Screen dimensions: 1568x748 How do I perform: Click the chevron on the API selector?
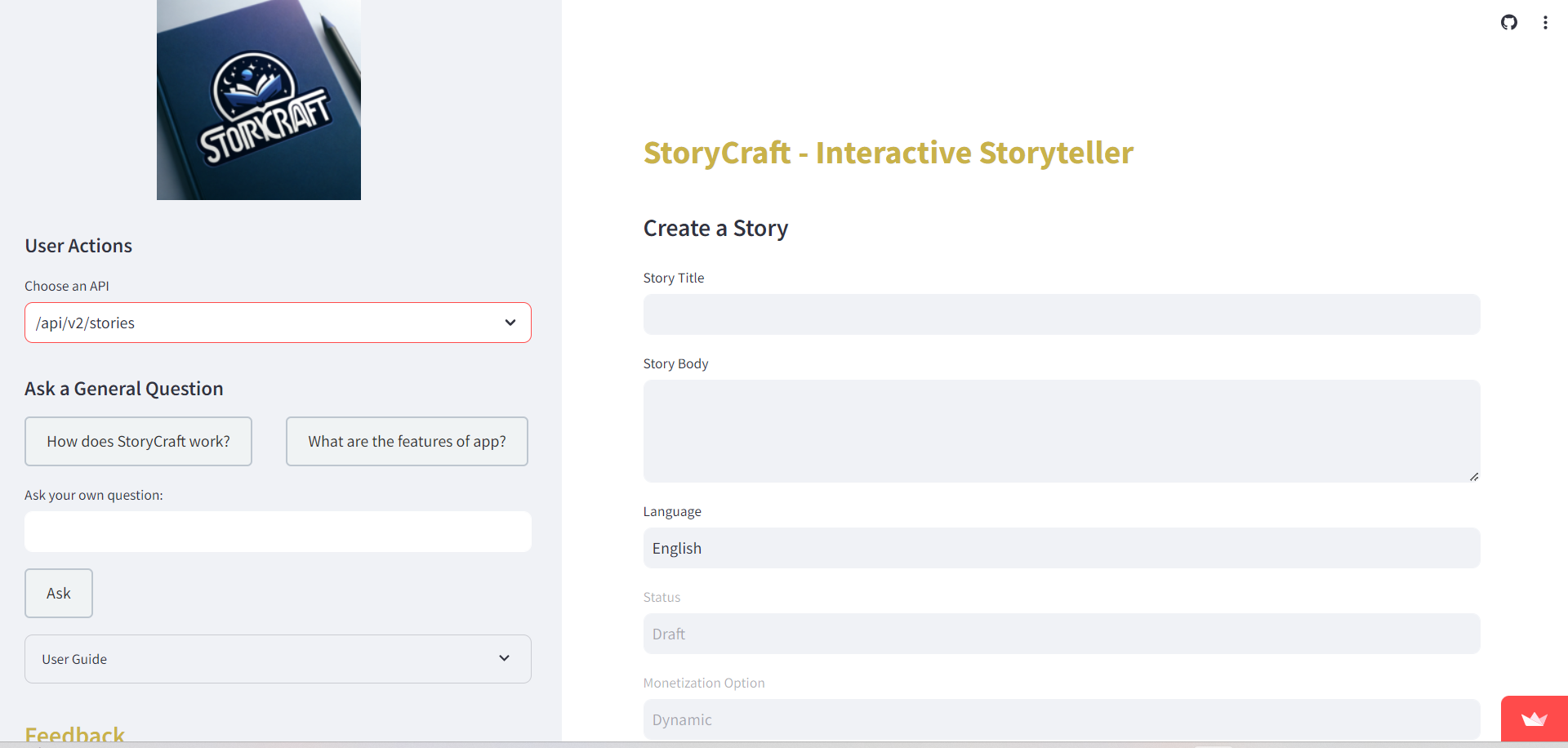click(x=510, y=323)
